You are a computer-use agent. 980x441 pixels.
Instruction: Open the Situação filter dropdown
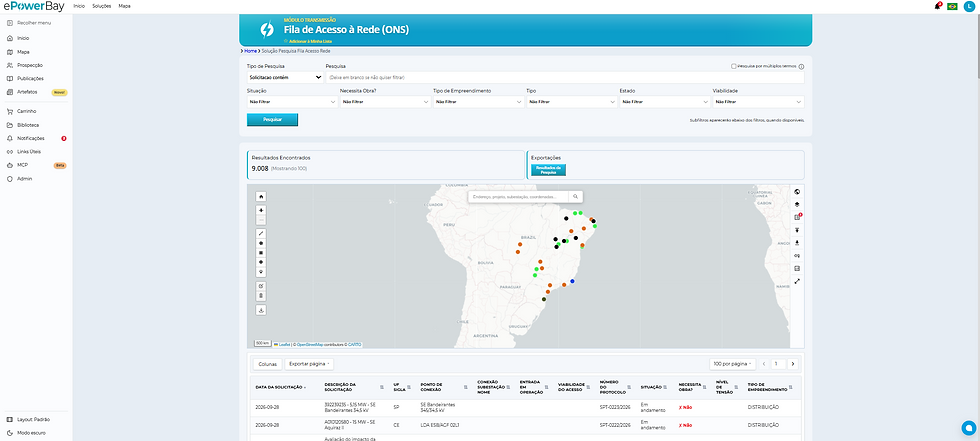point(292,102)
